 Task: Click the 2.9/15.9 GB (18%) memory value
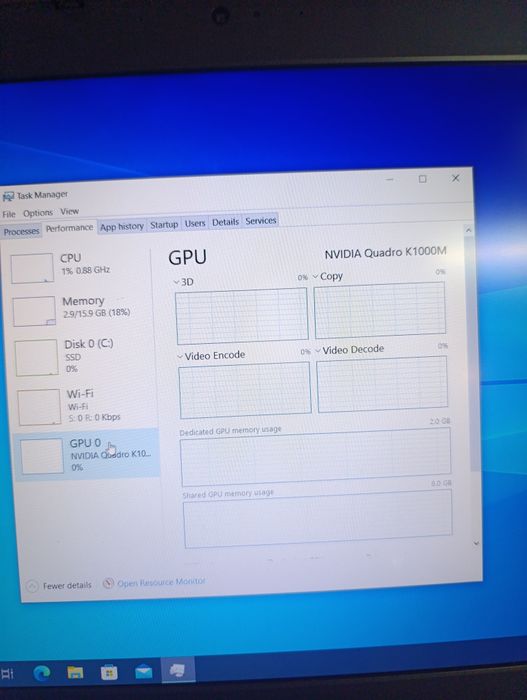coord(96,313)
